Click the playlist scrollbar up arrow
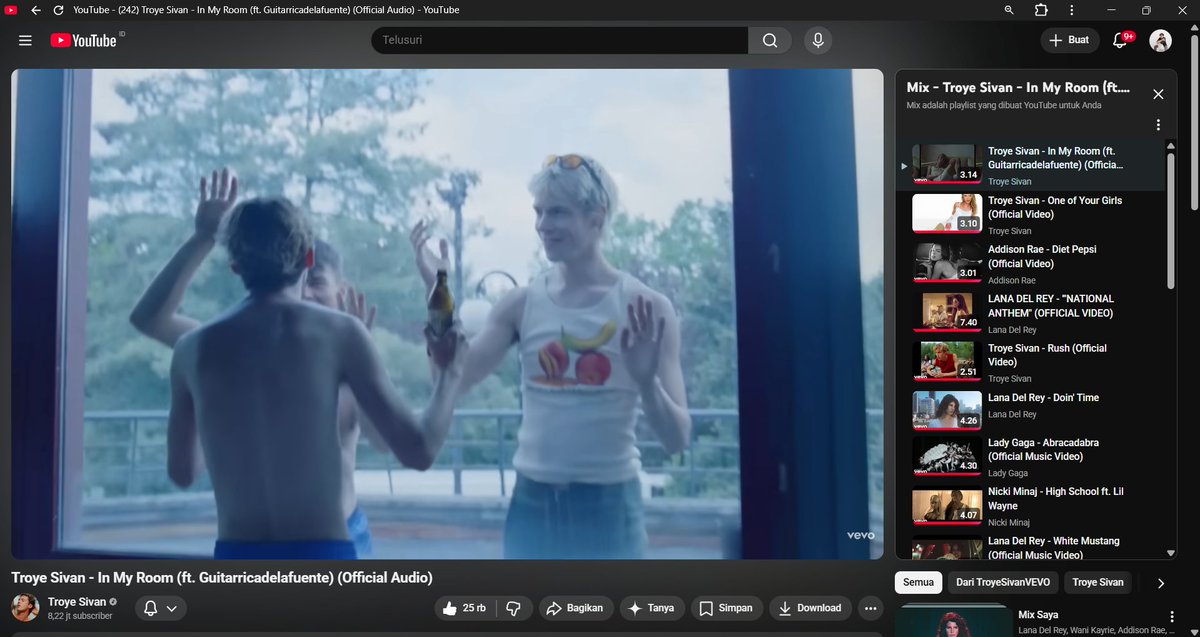Viewport: 1200px width, 637px height. 1171,145
